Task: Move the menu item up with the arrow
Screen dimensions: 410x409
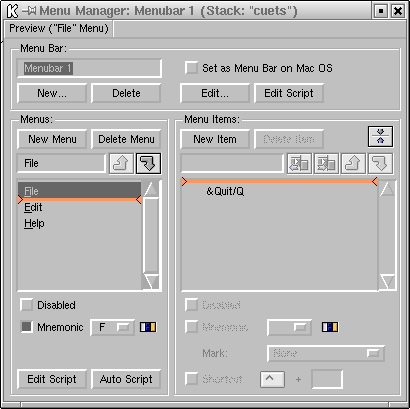Action: click(x=353, y=163)
